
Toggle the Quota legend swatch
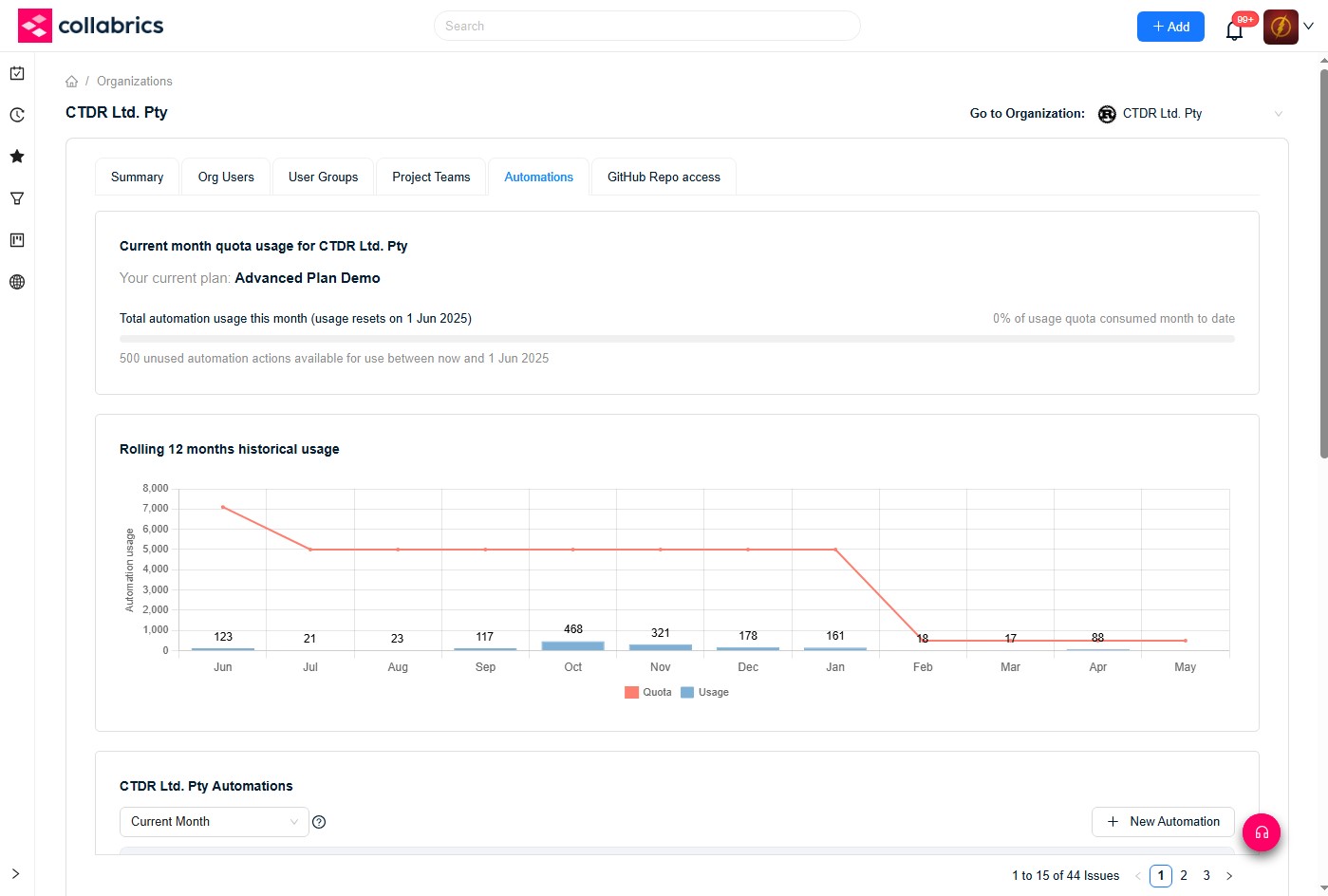(631, 693)
